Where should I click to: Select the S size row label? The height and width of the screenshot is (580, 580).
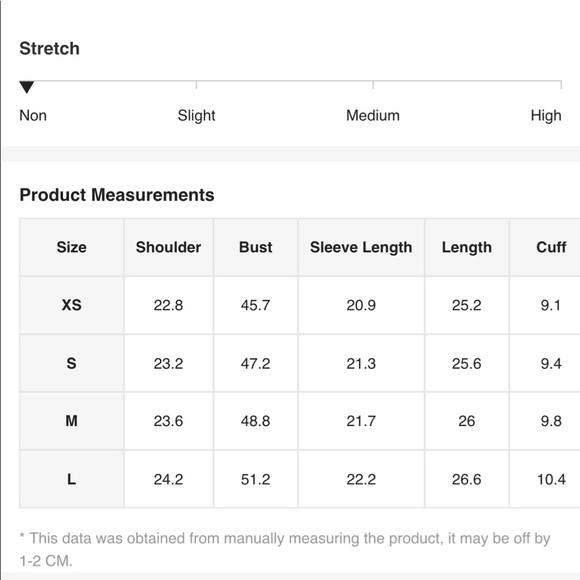(72, 363)
